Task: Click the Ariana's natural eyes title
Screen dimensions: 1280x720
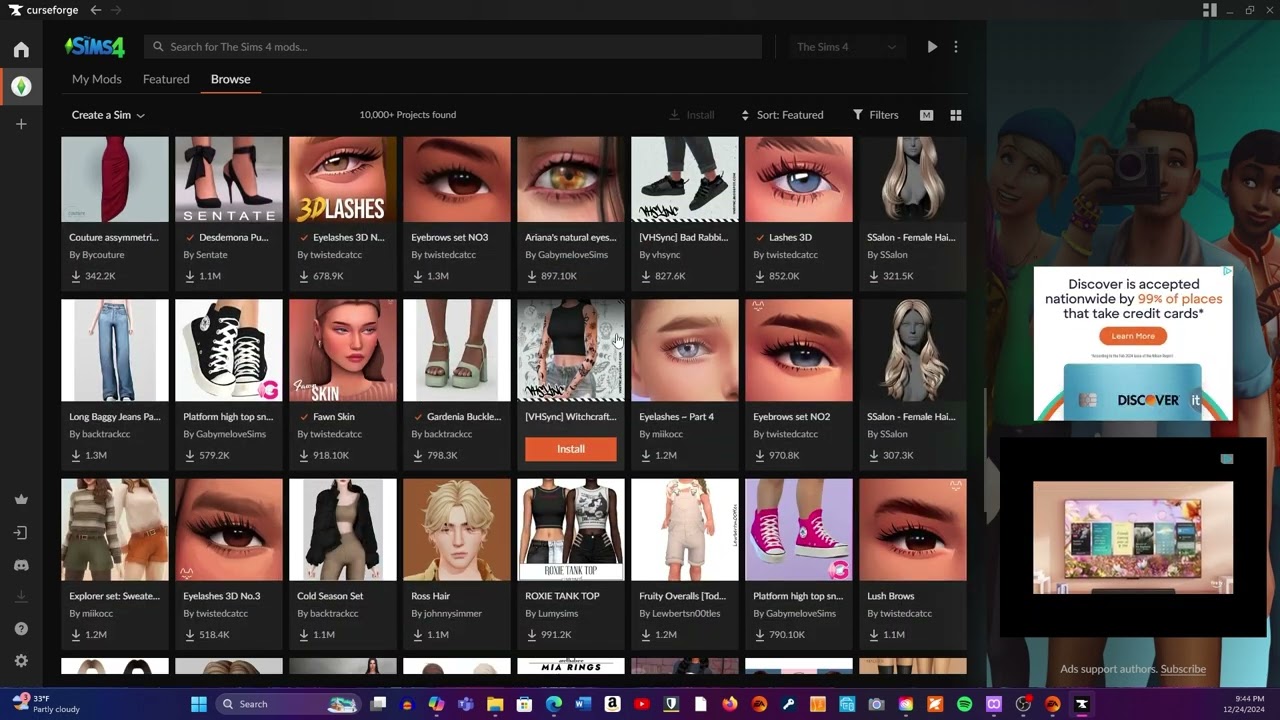Action: tap(571, 238)
